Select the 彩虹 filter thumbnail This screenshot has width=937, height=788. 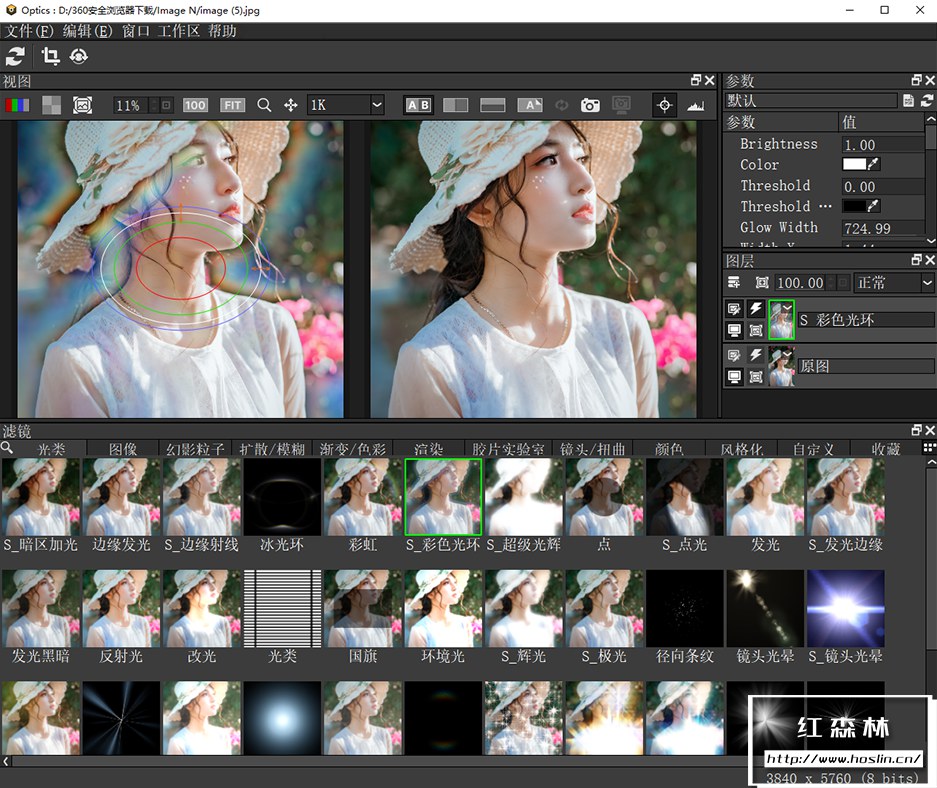point(363,497)
